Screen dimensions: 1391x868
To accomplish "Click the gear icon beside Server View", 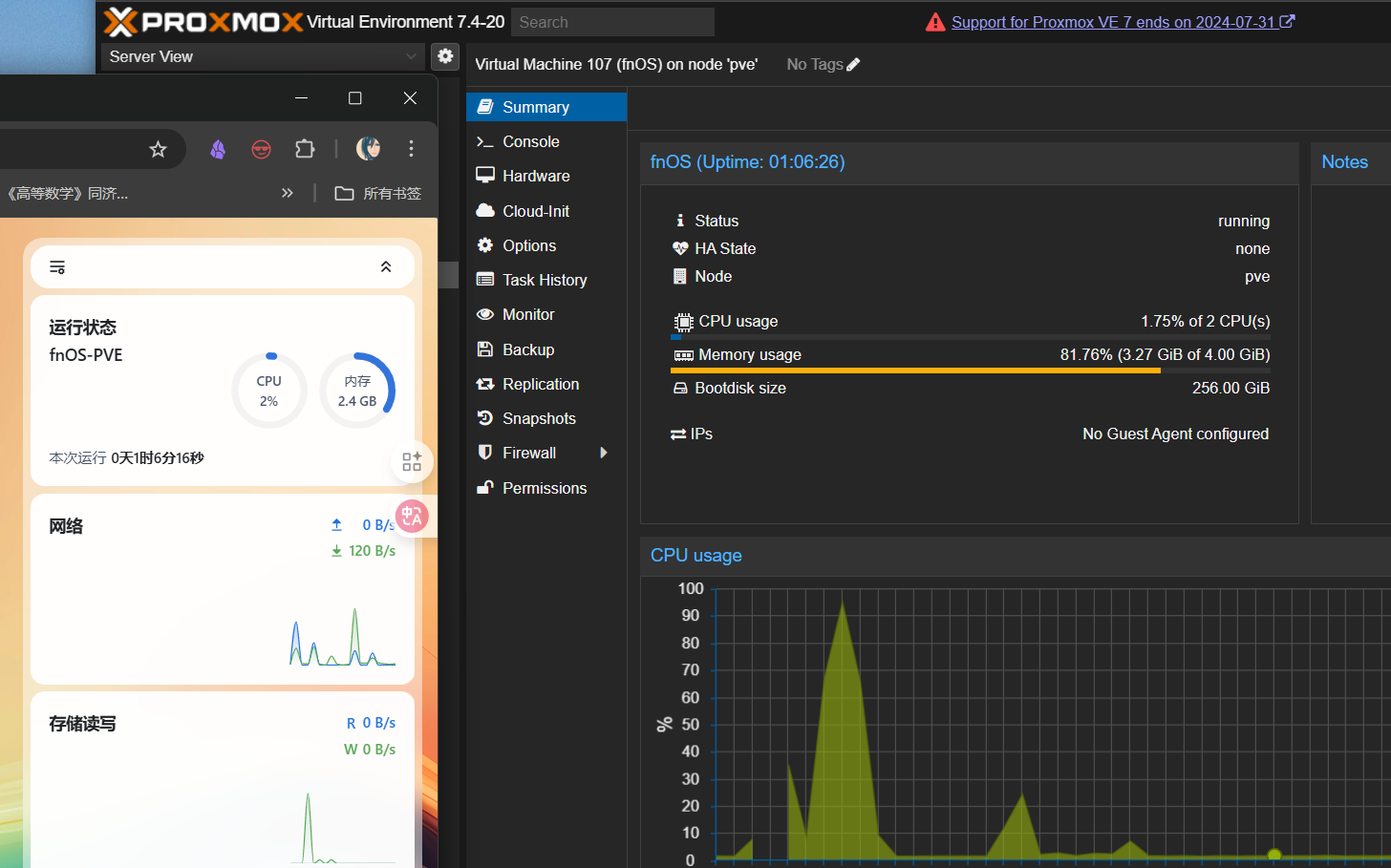I will 445,56.
